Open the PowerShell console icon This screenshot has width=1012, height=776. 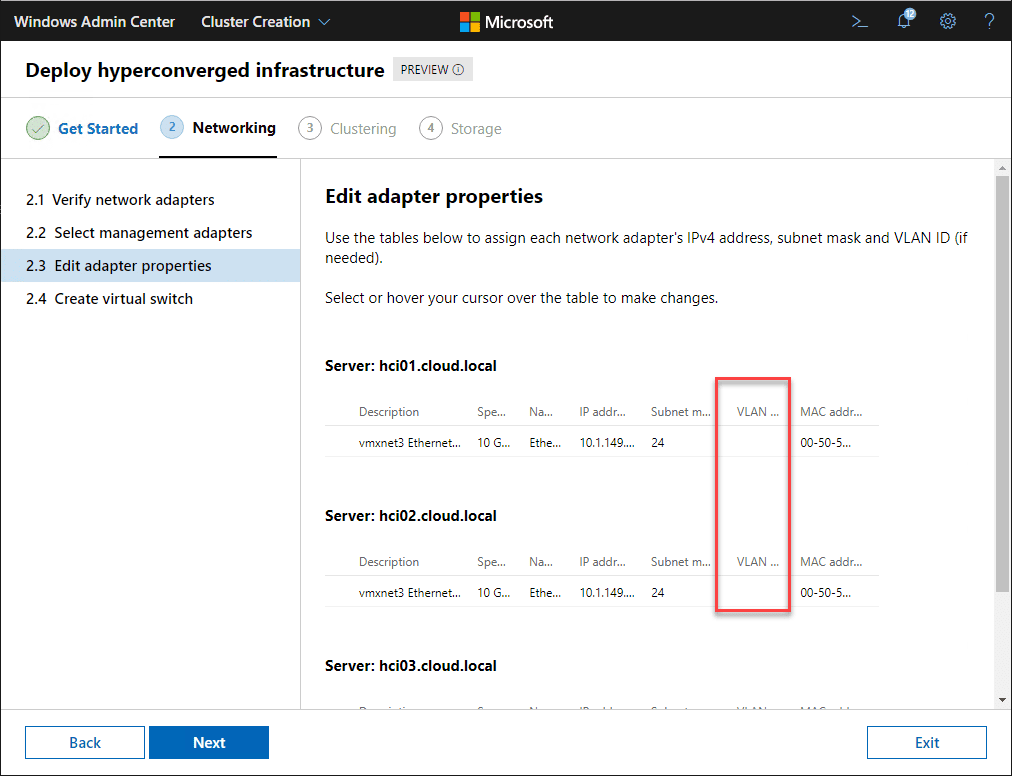coord(859,21)
